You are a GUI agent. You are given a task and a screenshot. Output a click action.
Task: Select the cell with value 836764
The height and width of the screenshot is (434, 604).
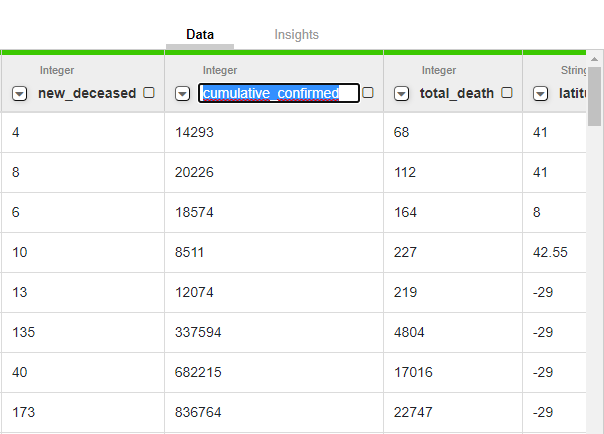coord(198,412)
